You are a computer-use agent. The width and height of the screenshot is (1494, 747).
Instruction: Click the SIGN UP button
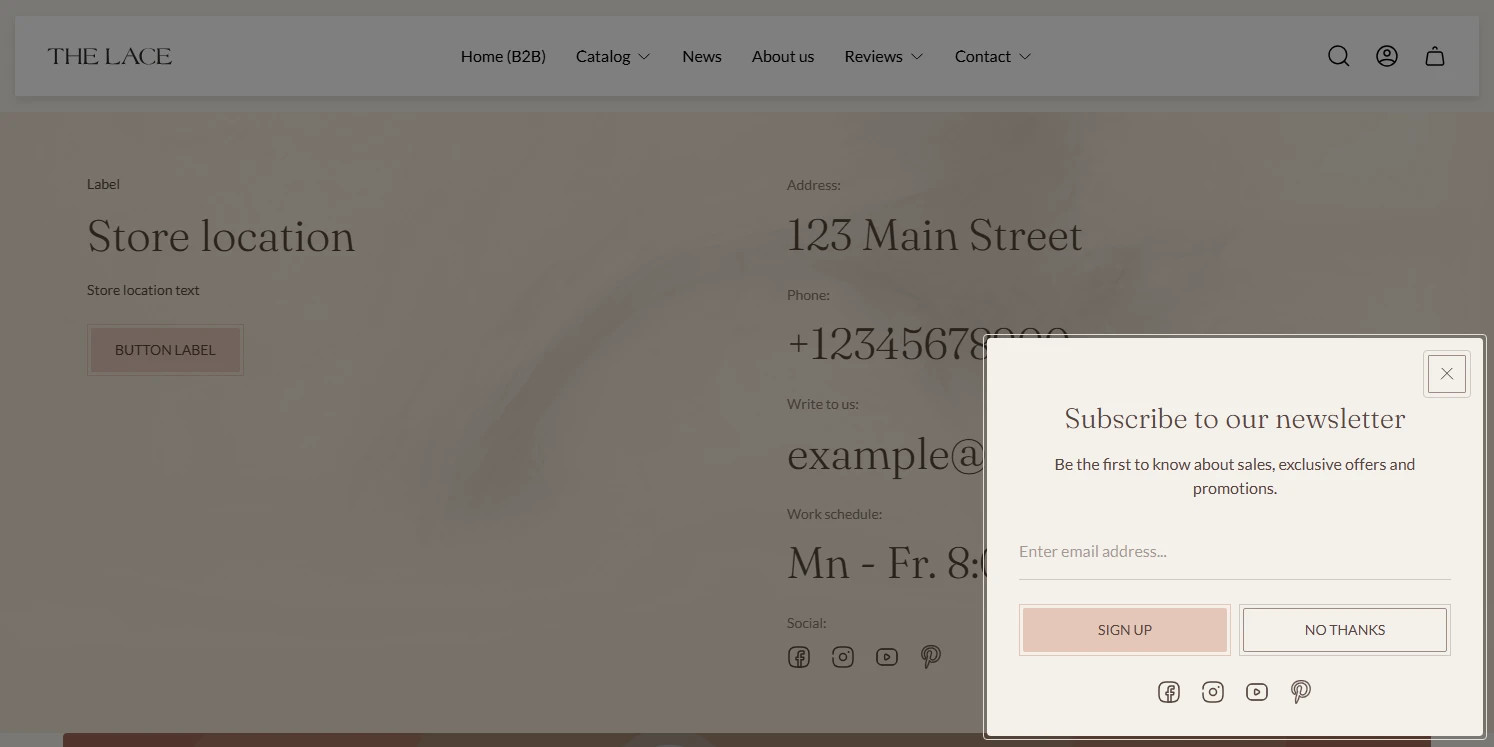1125,630
